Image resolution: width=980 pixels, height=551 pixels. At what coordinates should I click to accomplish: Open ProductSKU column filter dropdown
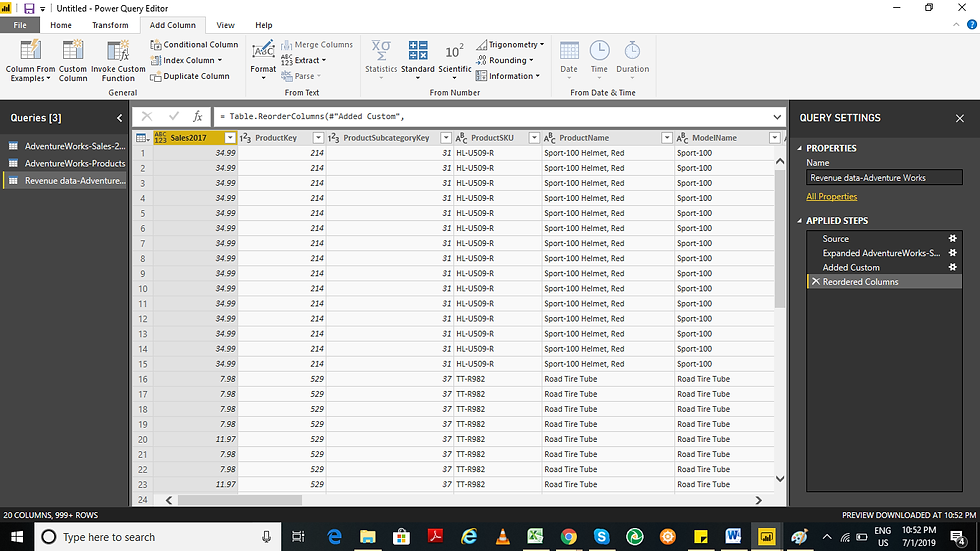click(534, 137)
